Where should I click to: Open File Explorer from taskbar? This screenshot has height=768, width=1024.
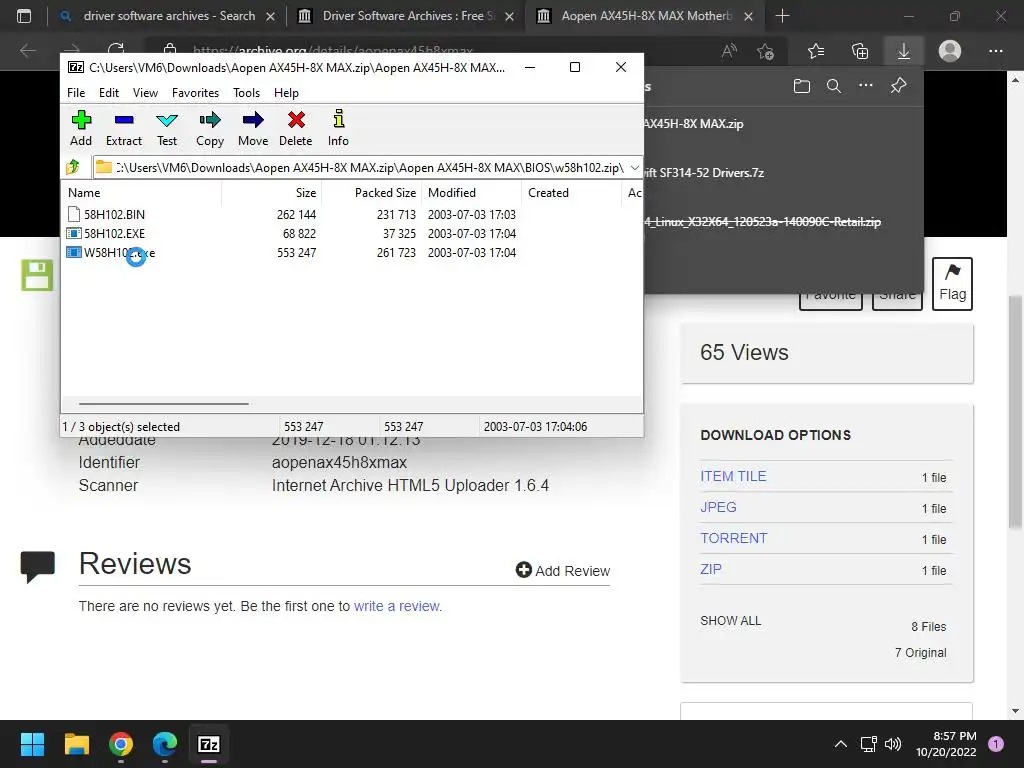click(x=76, y=744)
